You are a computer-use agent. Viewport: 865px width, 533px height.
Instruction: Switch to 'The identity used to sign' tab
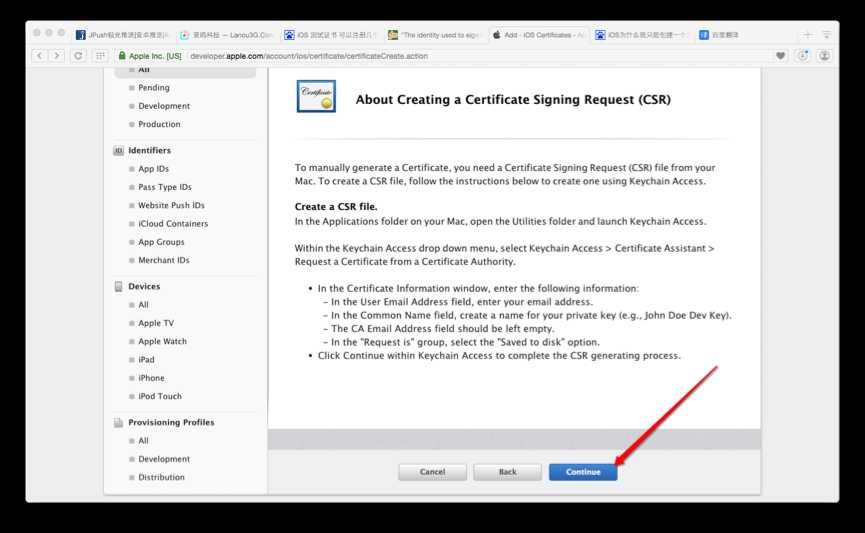pyautogui.click(x=434, y=35)
